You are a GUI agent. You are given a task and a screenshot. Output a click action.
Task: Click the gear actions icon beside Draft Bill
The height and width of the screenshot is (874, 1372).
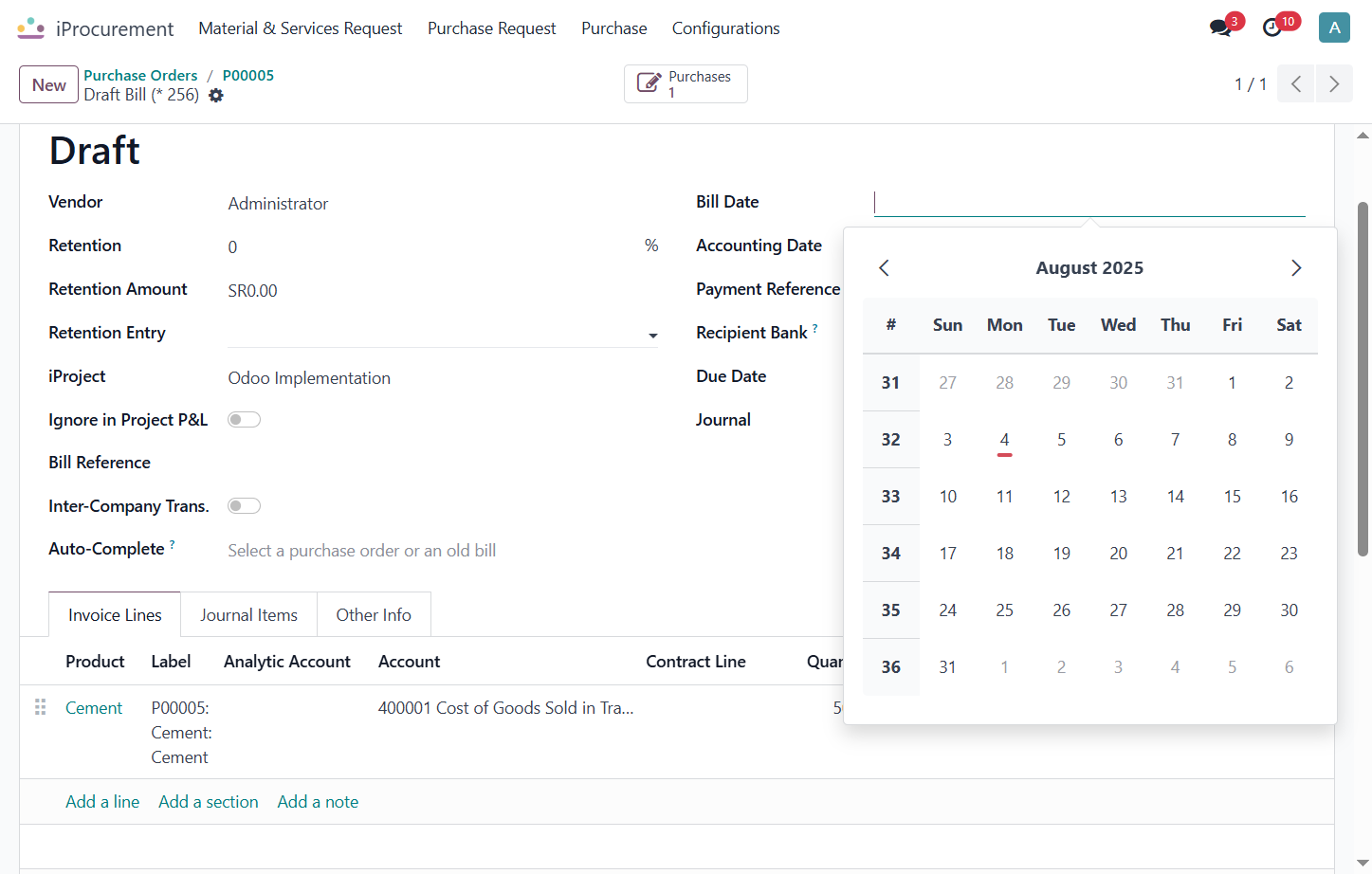pyautogui.click(x=216, y=96)
